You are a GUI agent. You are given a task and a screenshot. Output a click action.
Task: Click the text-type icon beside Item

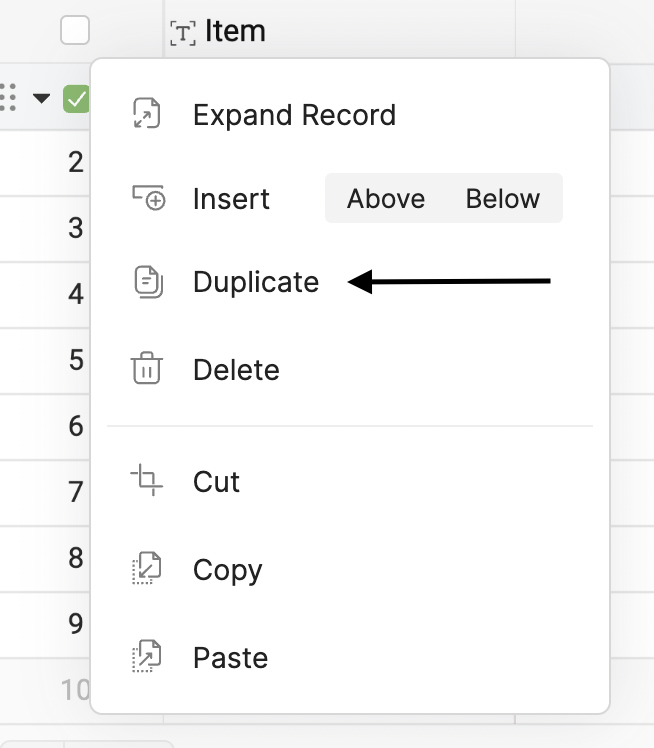tap(183, 33)
